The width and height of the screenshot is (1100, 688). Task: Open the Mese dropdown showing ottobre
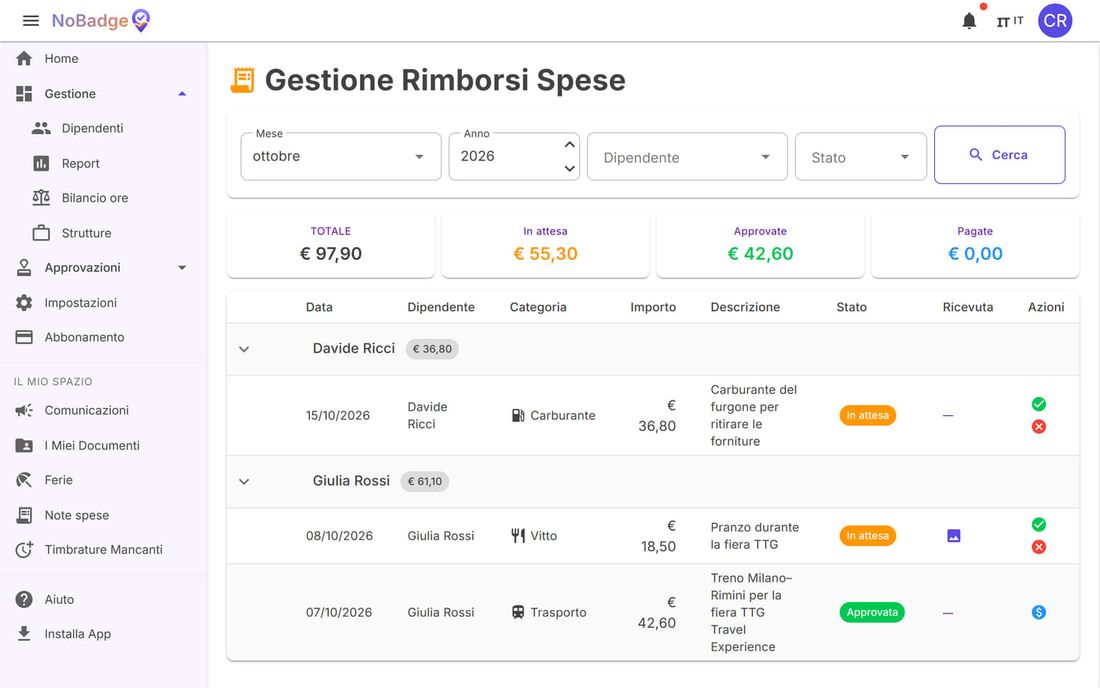point(341,156)
